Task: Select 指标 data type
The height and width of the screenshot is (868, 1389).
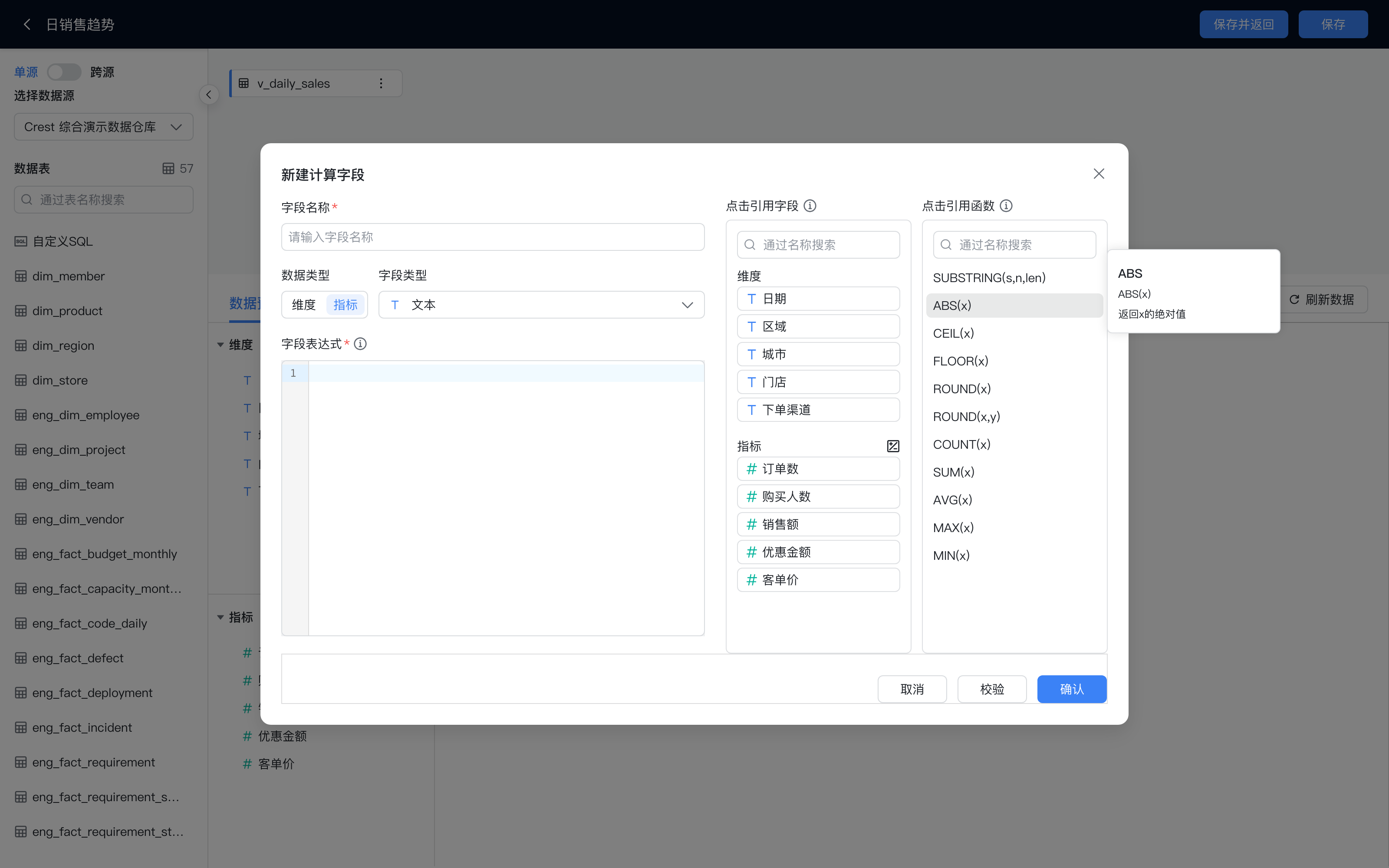Action: pos(346,305)
